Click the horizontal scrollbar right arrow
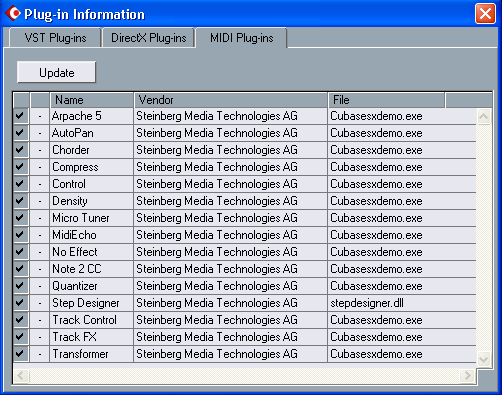 coord(467,376)
